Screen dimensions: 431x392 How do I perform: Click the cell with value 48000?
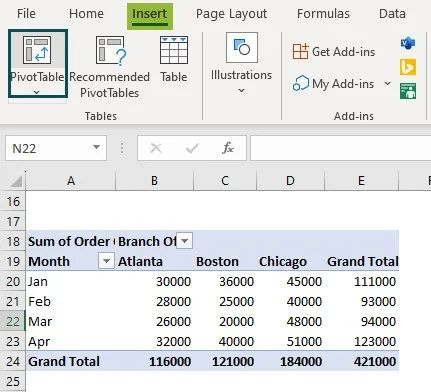click(290, 321)
